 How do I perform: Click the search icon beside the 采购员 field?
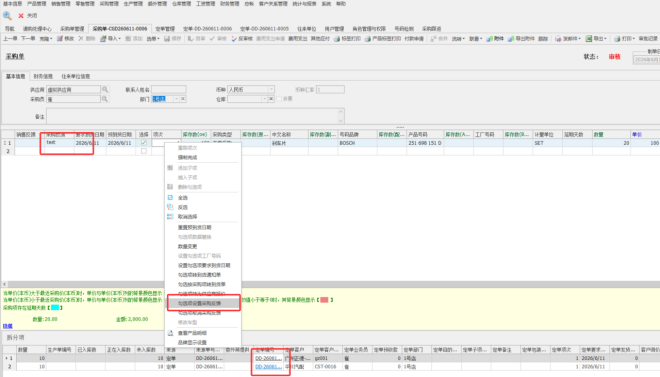(x=105, y=99)
